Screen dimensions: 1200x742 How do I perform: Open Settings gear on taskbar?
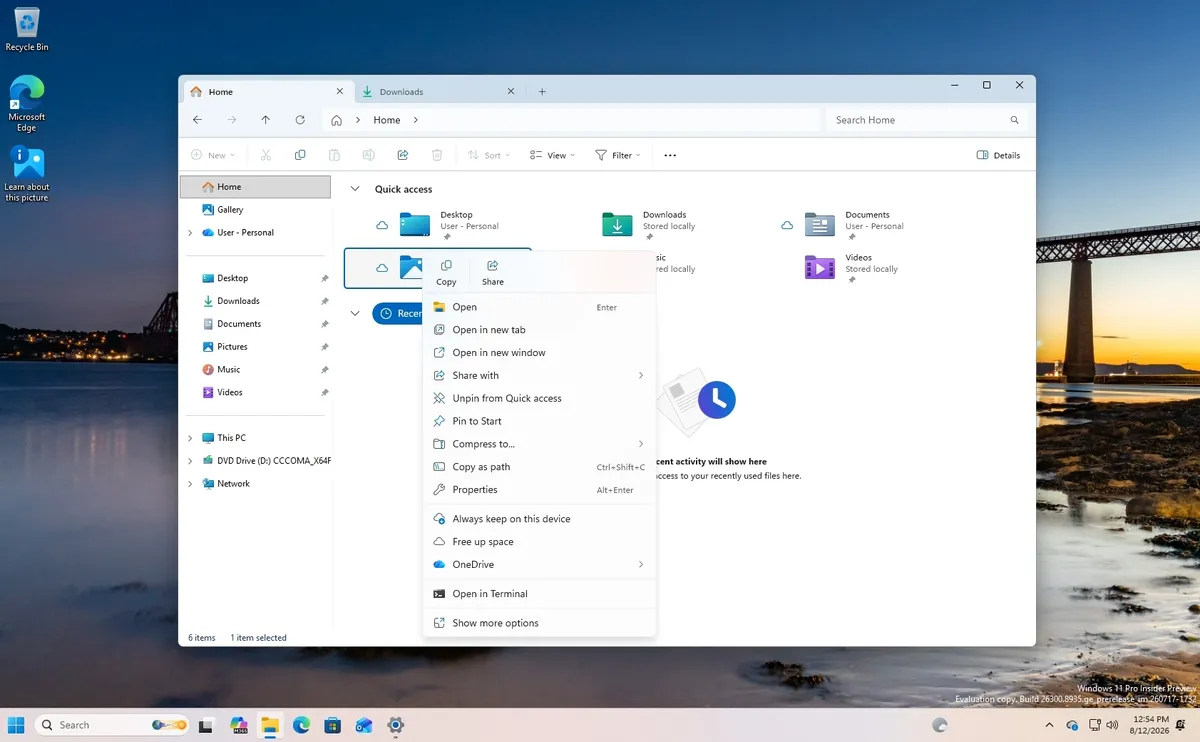pyautogui.click(x=395, y=725)
